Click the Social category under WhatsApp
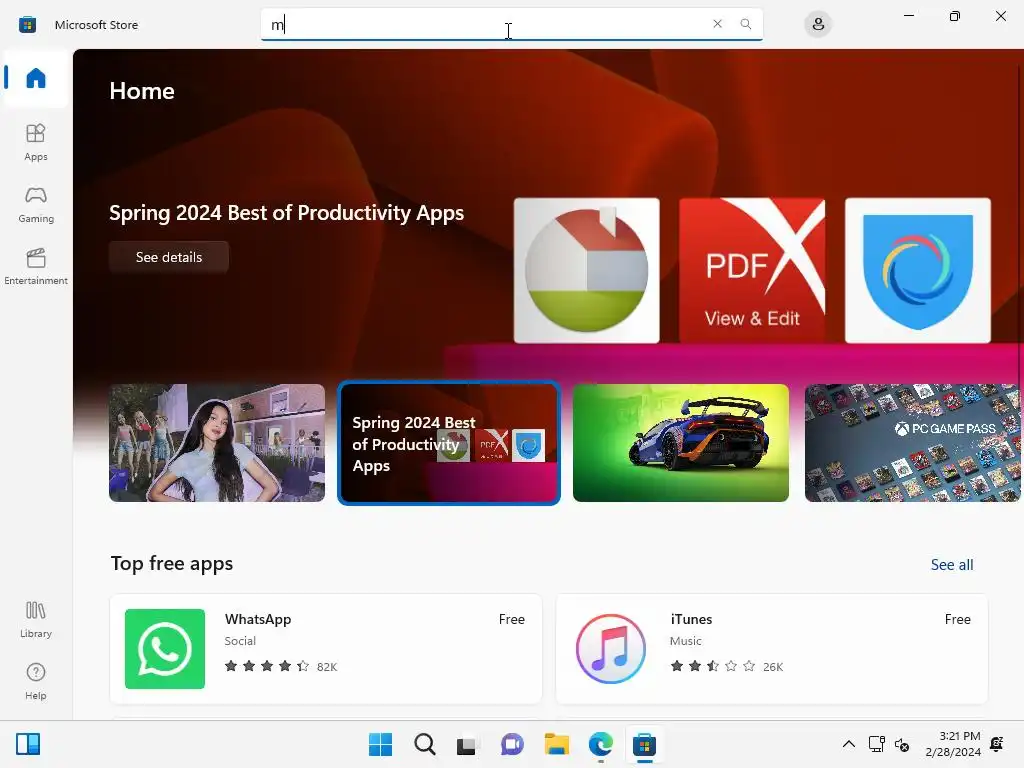The height and width of the screenshot is (768, 1024). click(240, 641)
